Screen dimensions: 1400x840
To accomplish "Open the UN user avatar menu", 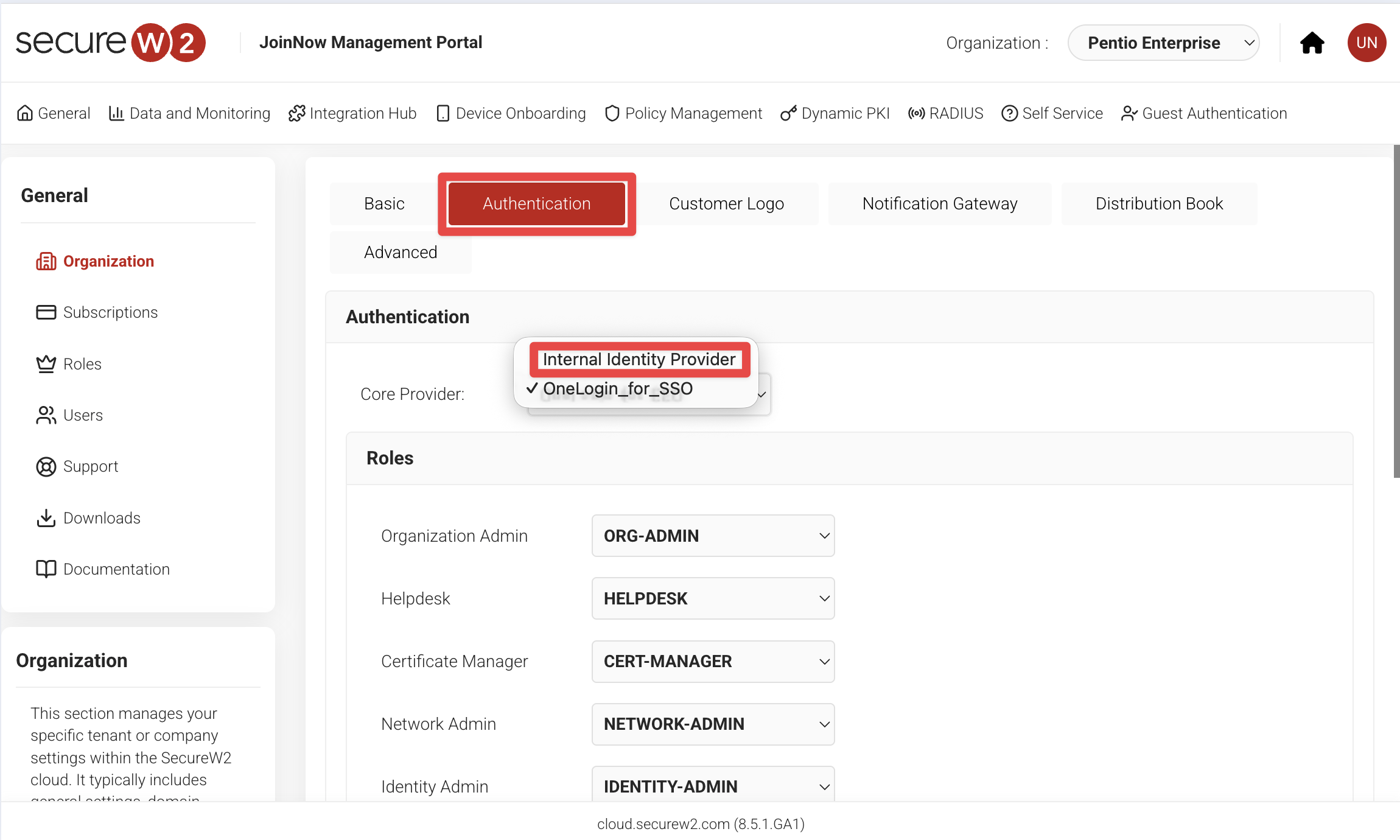I will tap(1367, 43).
